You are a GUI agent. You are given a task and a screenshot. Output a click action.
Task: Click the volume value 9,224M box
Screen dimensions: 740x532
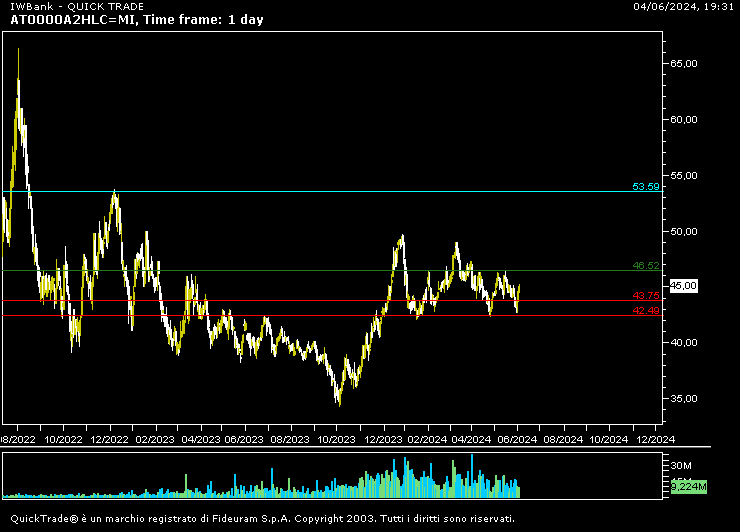pos(689,487)
